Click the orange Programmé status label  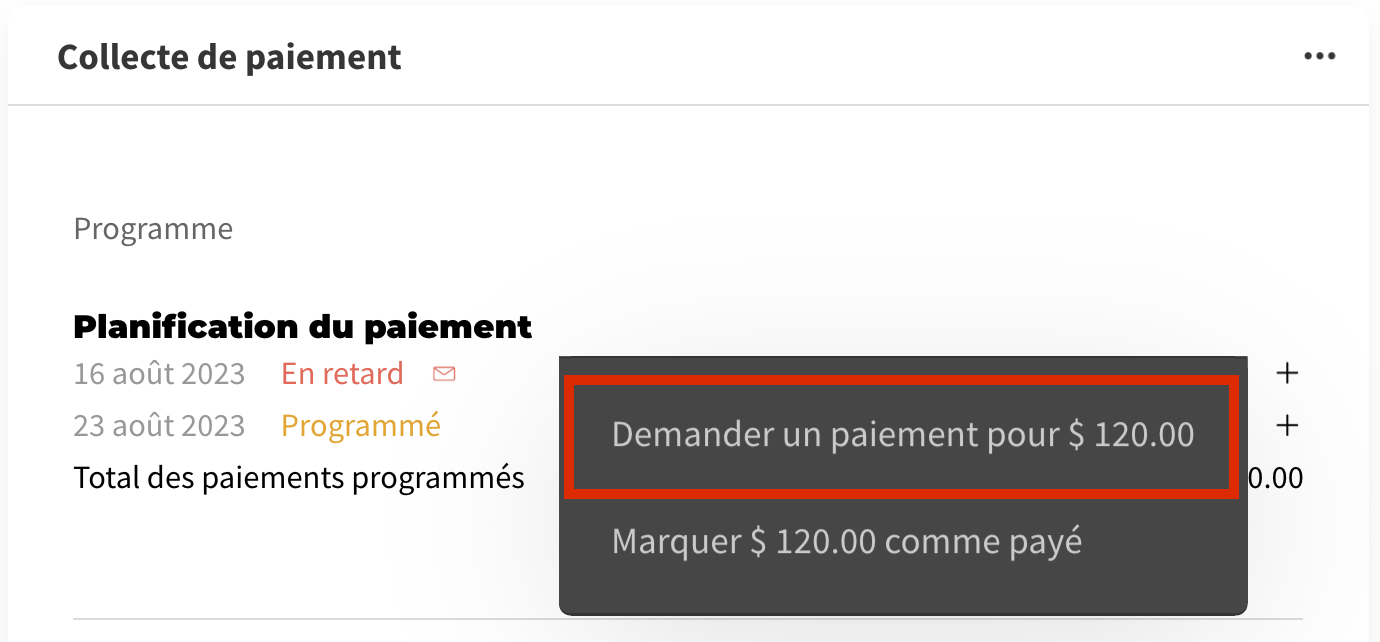[360, 426]
